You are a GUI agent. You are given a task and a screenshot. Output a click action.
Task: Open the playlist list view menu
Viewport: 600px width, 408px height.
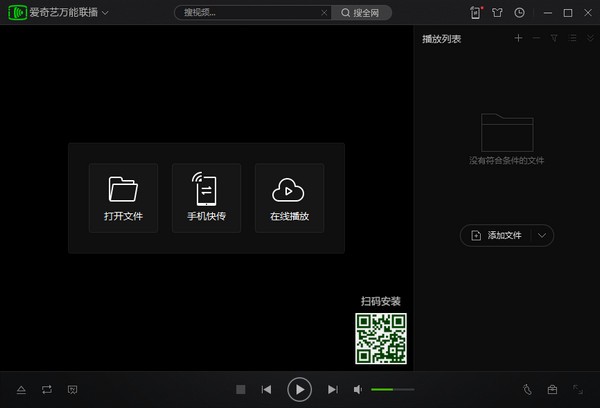(x=572, y=38)
